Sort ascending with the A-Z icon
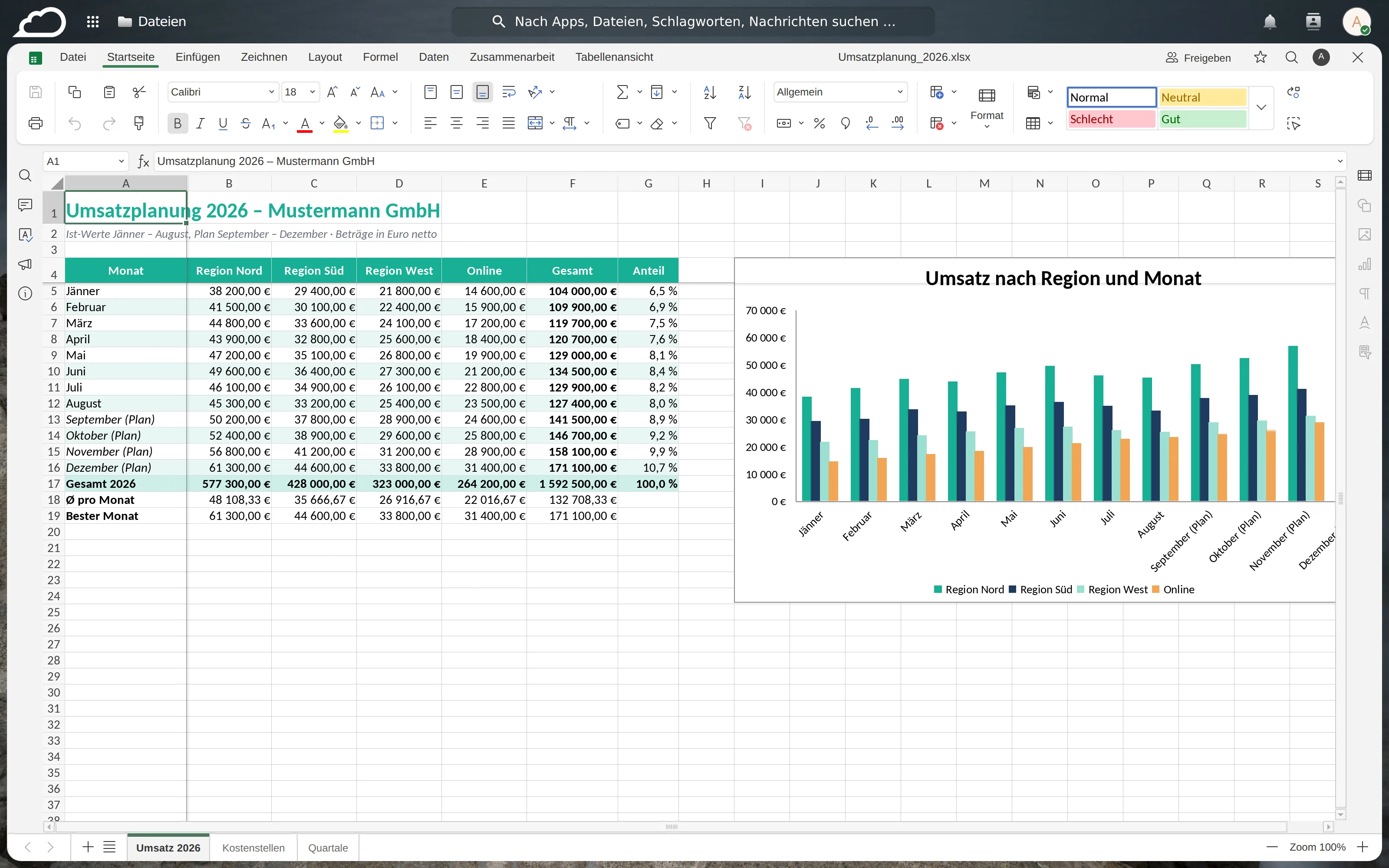This screenshot has width=1389, height=868. (710, 92)
